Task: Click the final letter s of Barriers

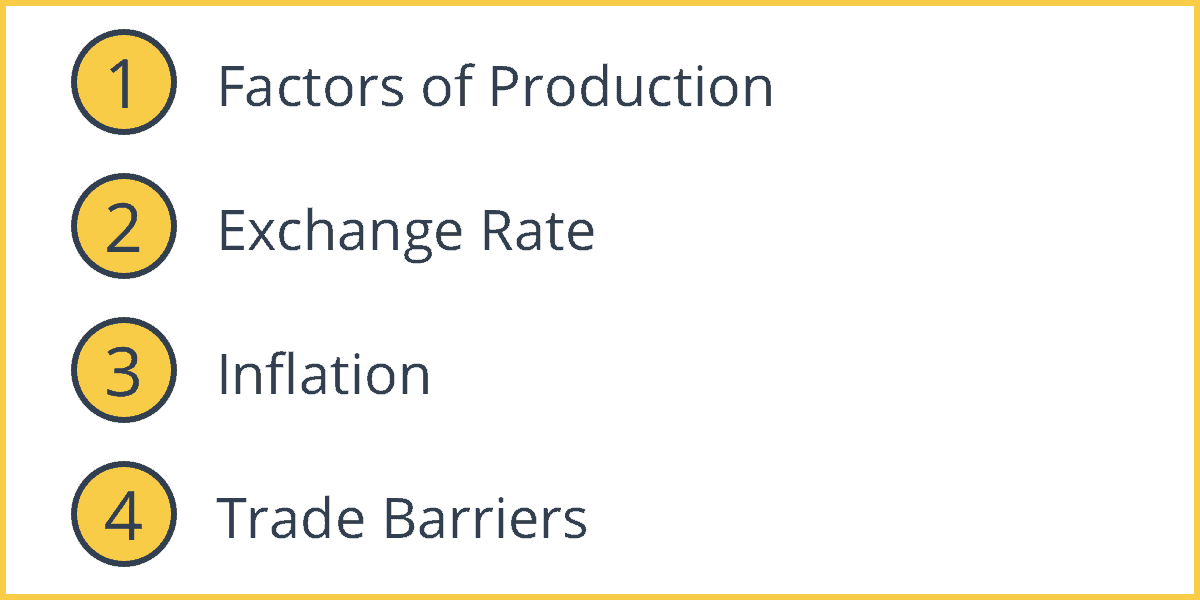Action: pos(575,524)
